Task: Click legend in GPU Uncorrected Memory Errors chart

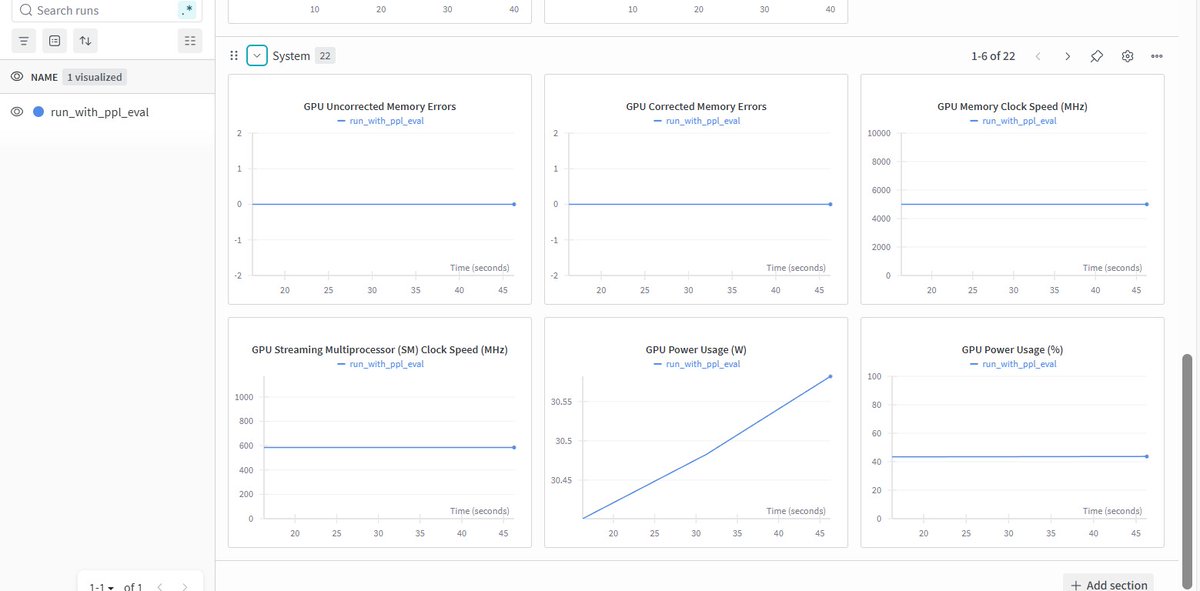Action: 380,120
